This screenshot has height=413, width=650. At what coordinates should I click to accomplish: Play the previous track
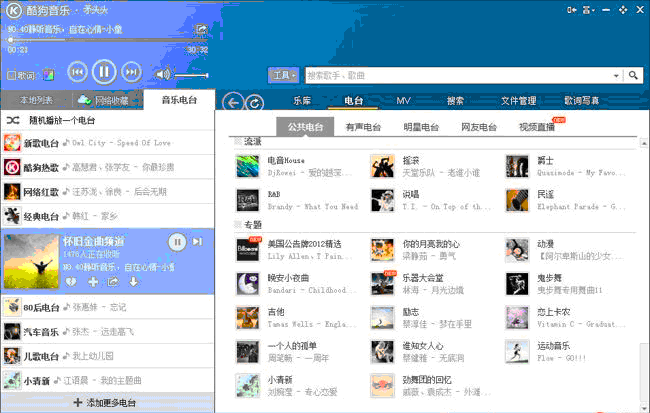click(x=78, y=72)
